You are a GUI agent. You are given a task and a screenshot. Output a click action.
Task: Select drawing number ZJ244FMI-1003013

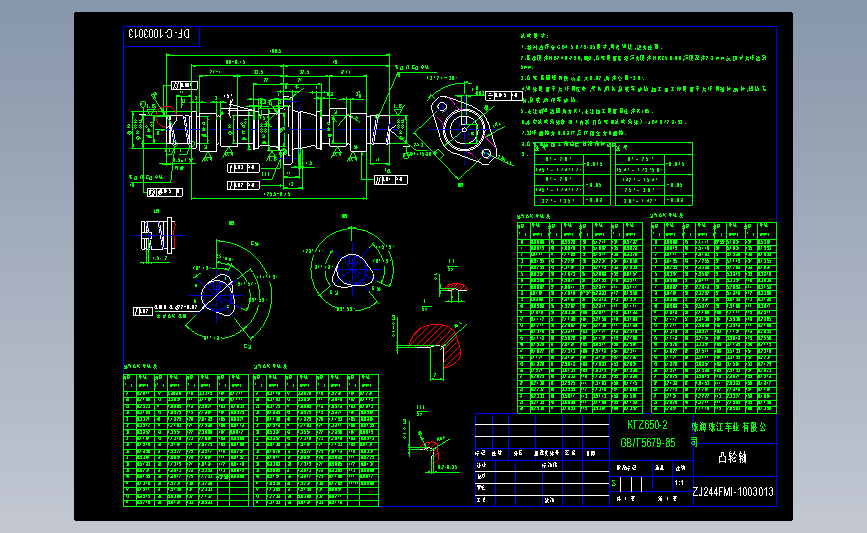(x=733, y=492)
